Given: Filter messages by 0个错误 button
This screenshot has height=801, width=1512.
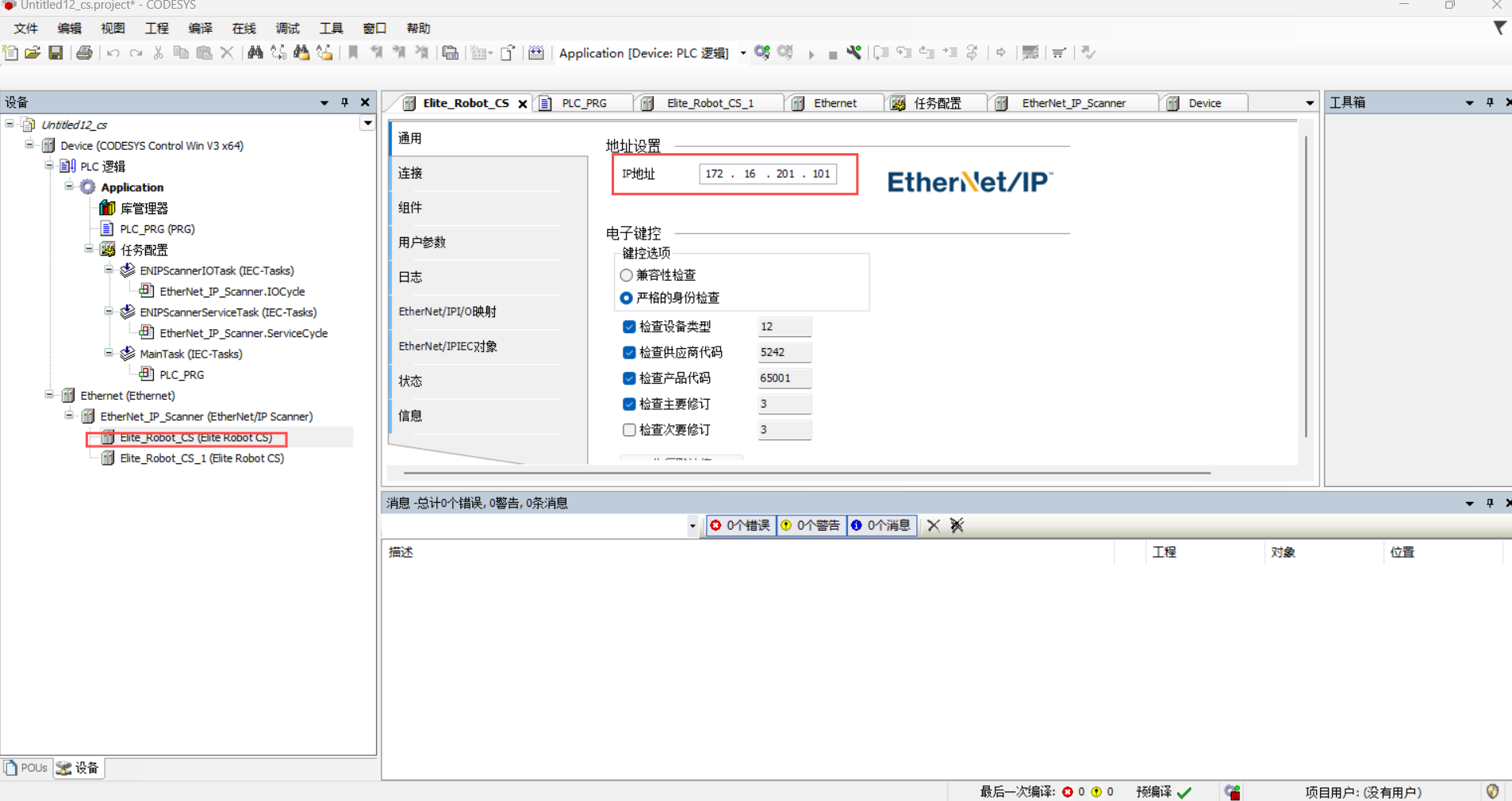Looking at the screenshot, I should pos(740,526).
